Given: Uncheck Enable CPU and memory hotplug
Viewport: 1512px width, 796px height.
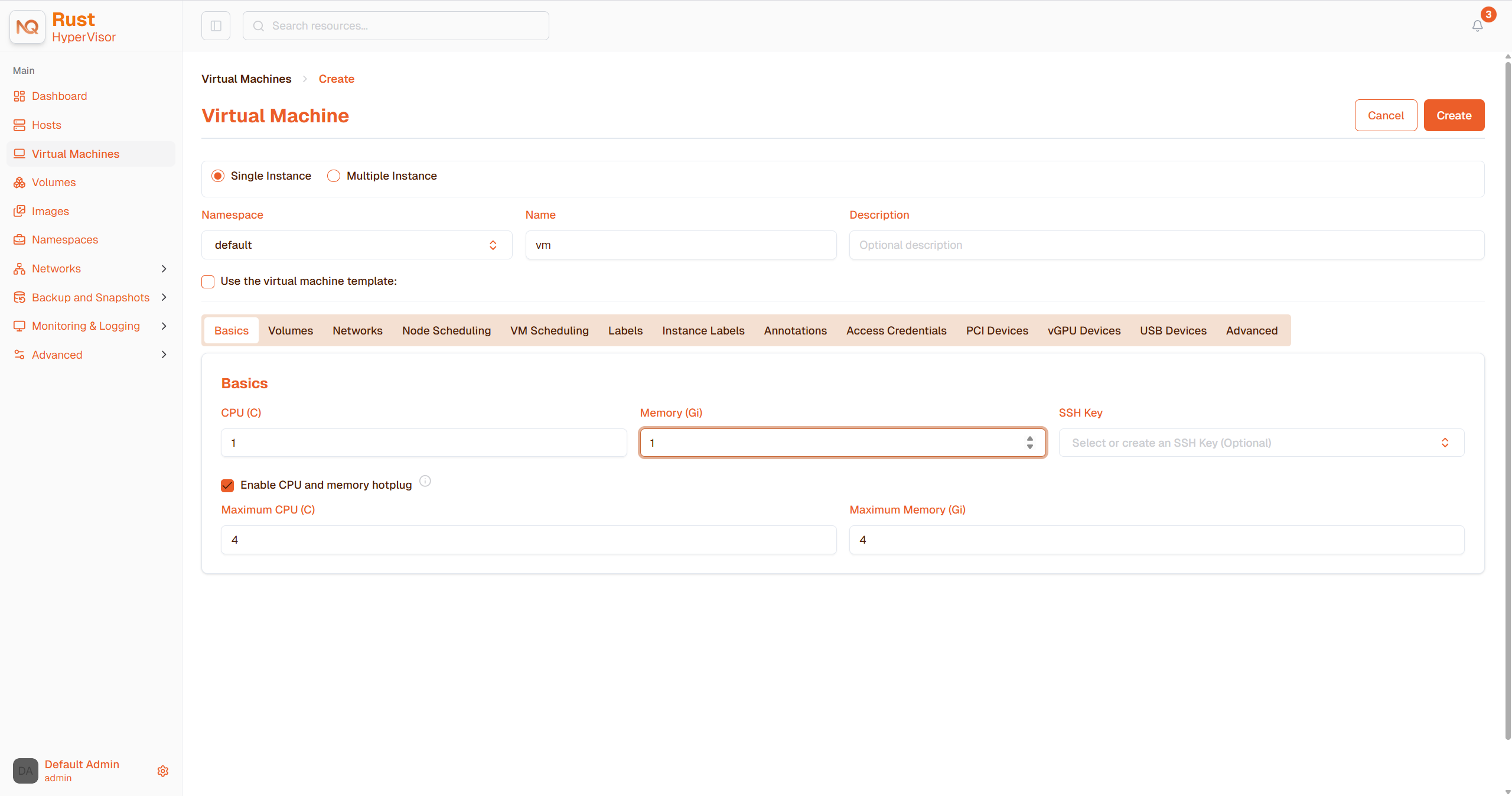Looking at the screenshot, I should point(227,485).
